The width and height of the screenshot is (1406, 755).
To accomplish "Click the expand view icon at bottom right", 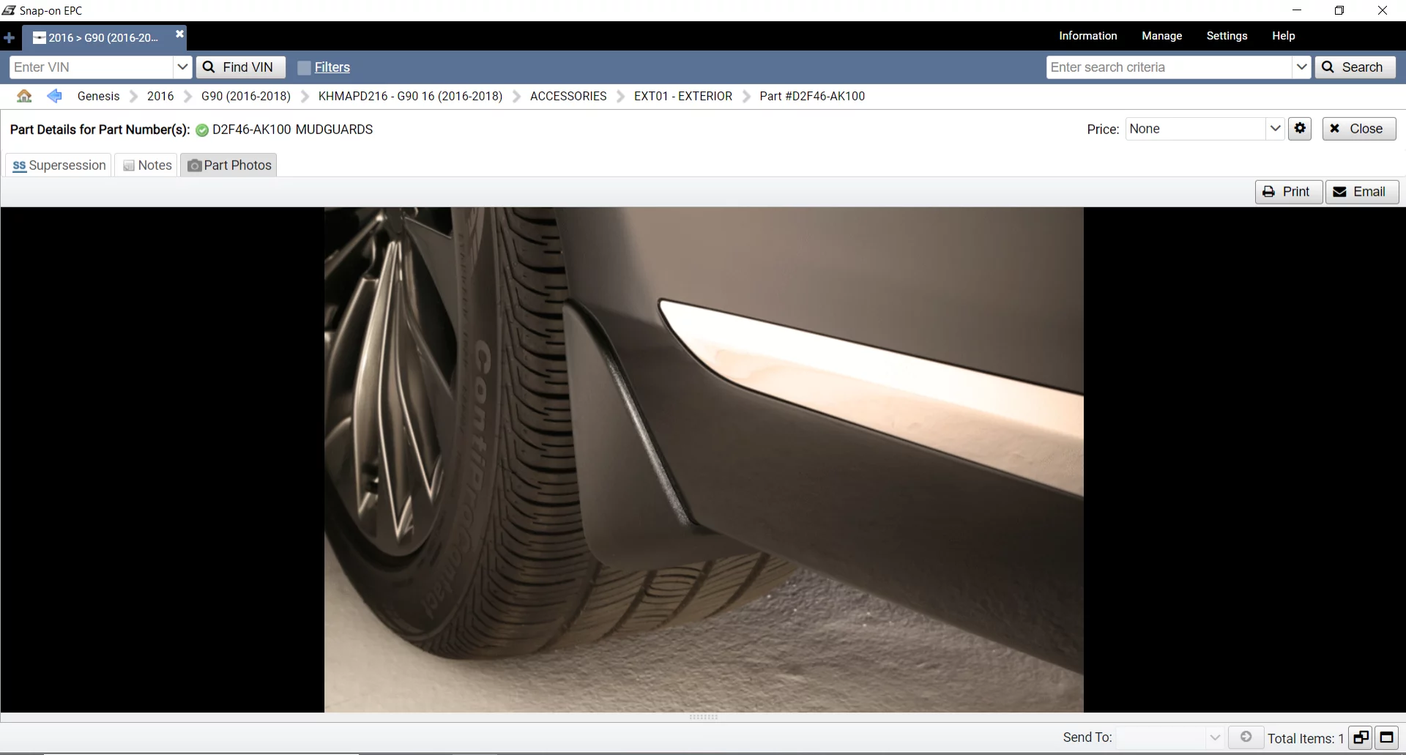I will (1386, 737).
